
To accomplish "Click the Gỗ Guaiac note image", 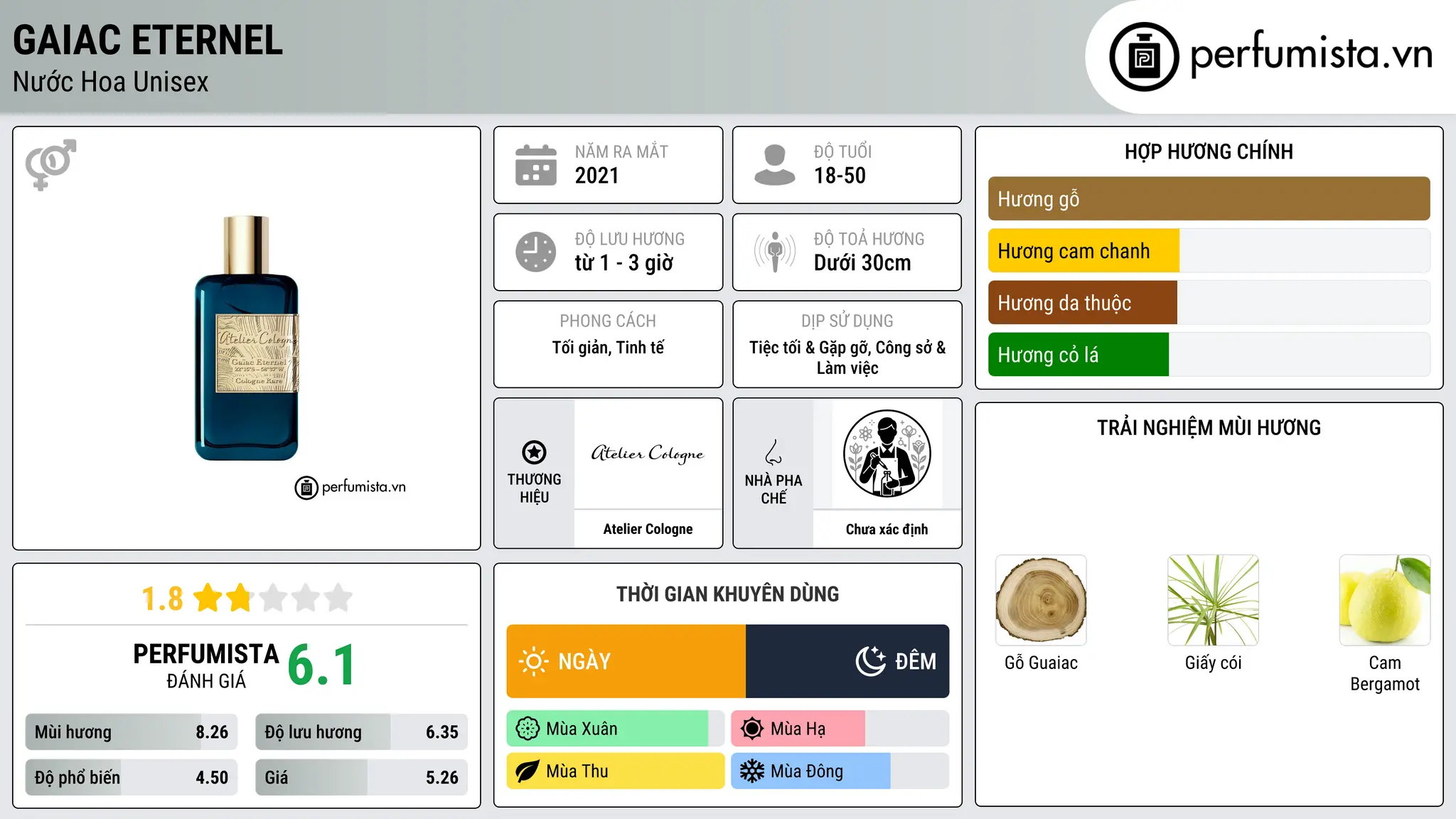I will click(x=1041, y=600).
